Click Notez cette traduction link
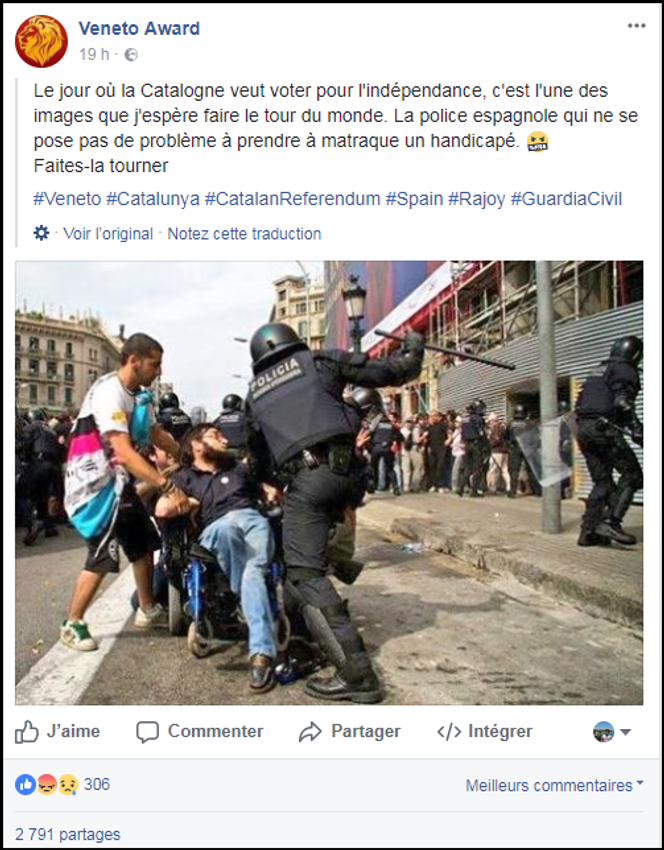 [x=244, y=234]
